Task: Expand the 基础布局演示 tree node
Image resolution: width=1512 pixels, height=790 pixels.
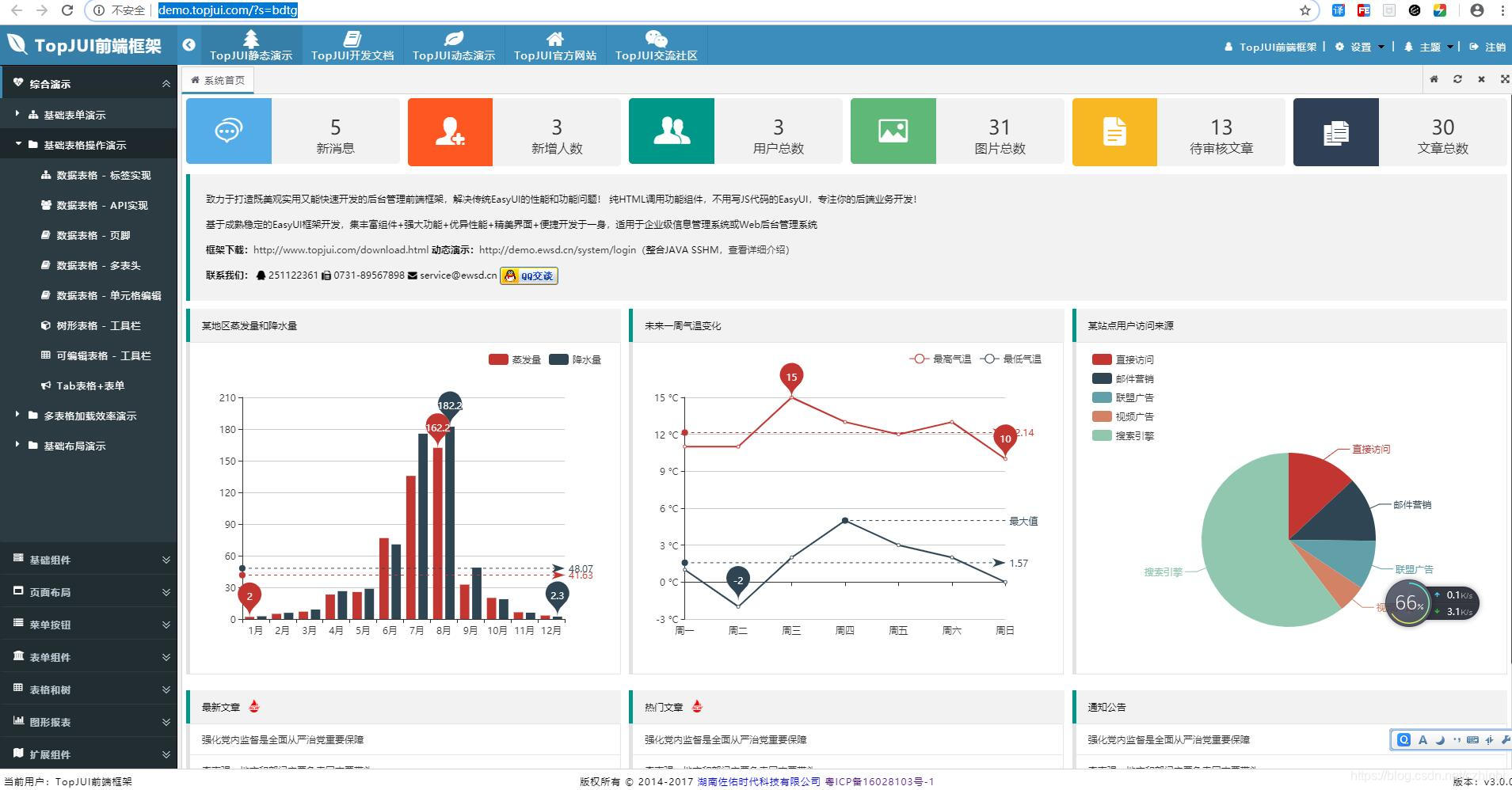Action: (17, 445)
